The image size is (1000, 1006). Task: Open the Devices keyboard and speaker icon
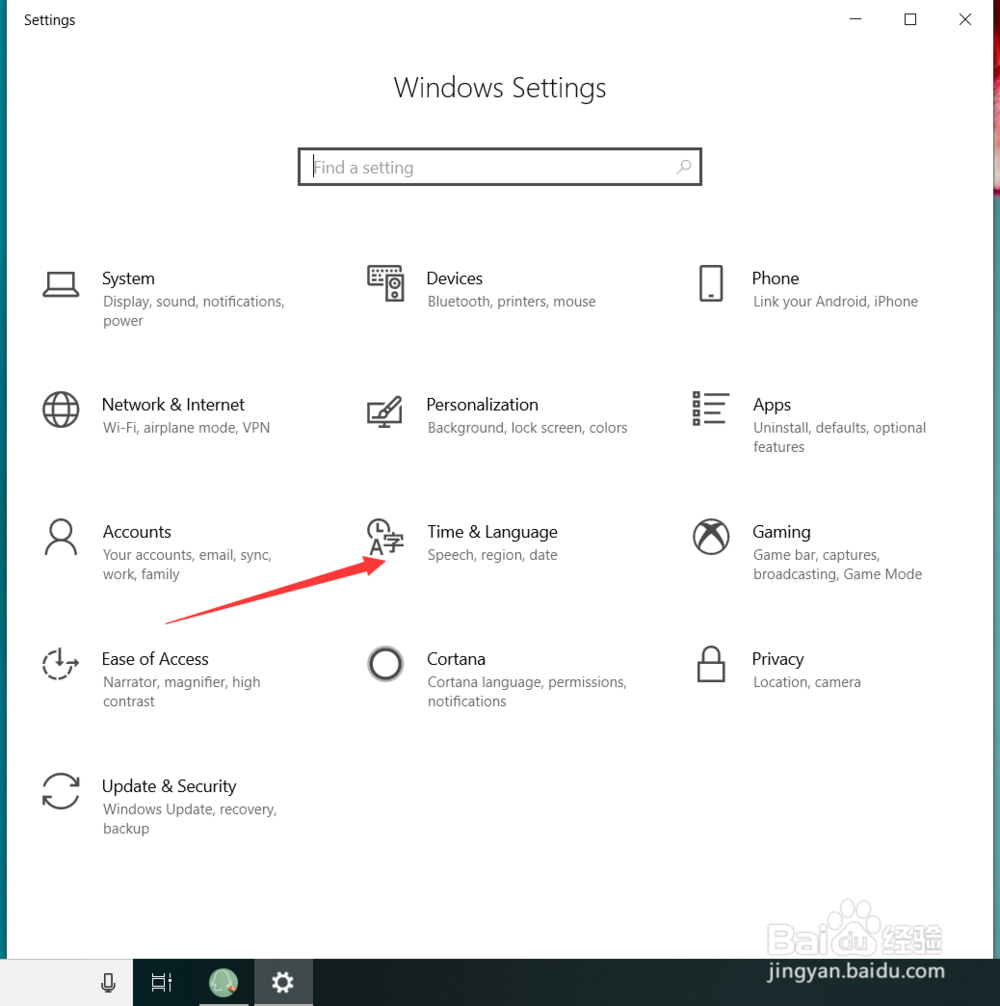386,283
